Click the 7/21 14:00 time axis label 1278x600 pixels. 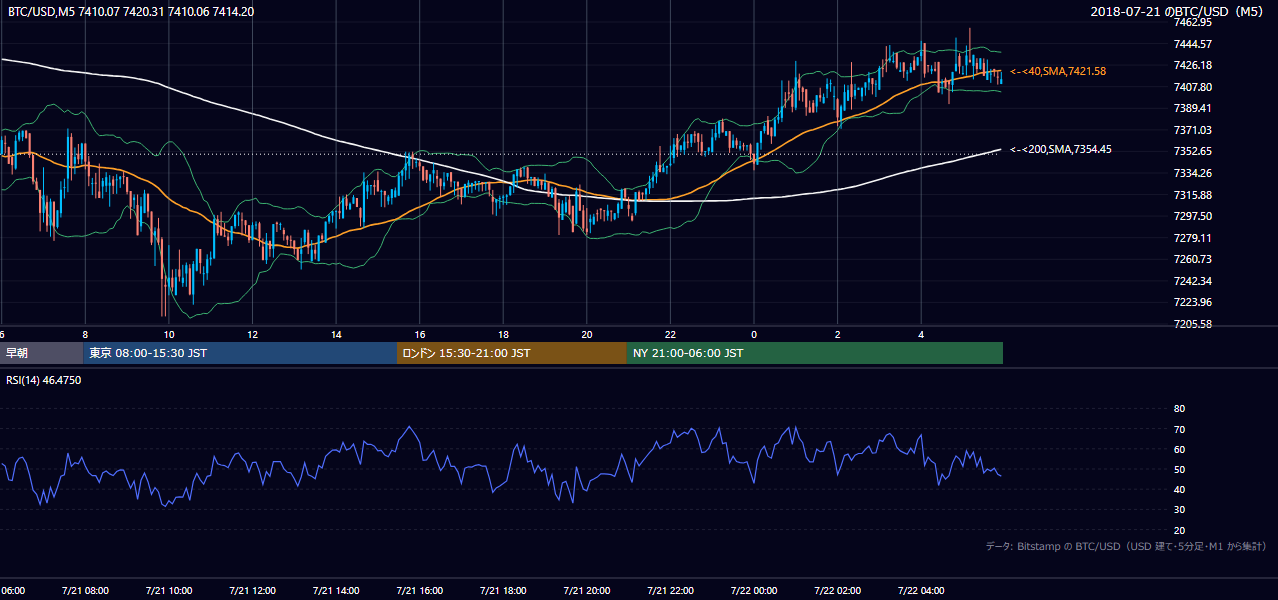point(336,591)
